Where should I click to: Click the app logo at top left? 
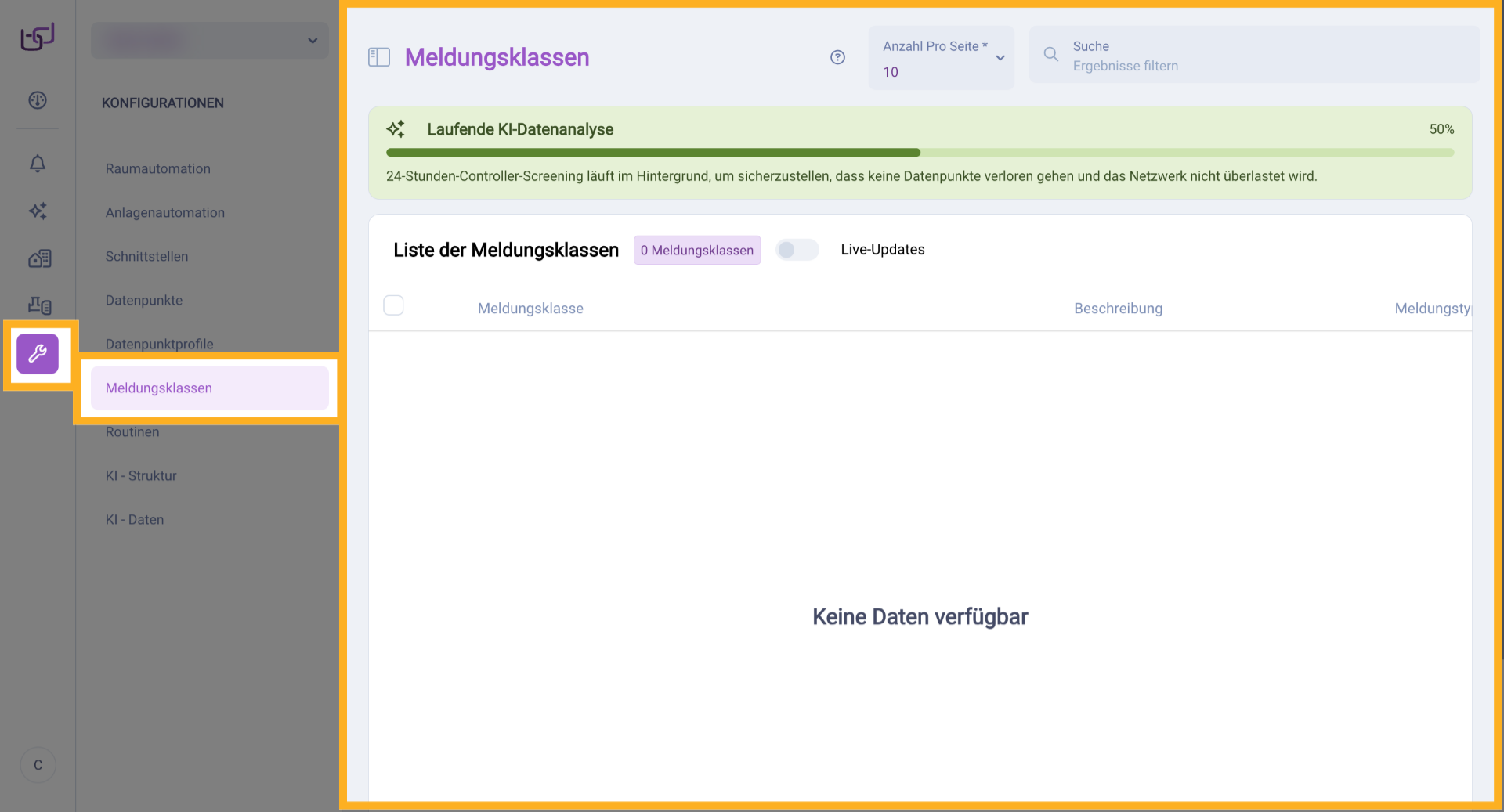point(36,36)
